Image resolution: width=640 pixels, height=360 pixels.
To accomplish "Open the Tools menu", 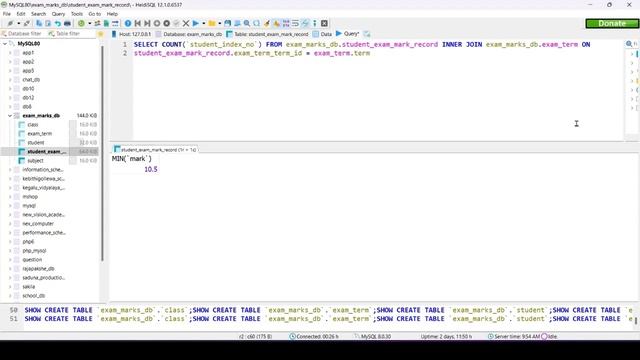I will (77, 14).
